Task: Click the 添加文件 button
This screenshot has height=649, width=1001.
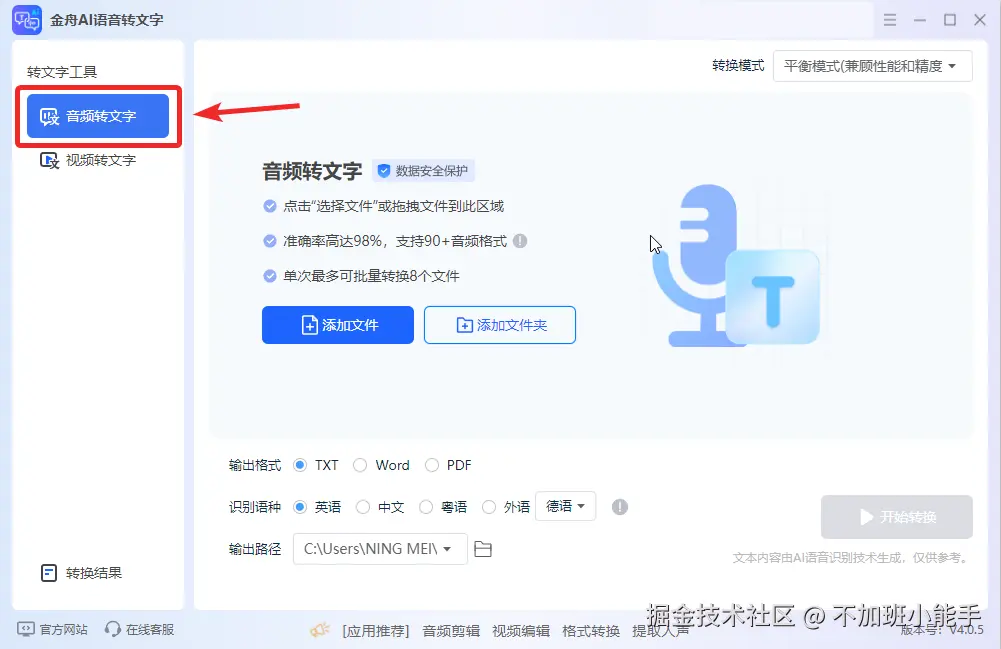Action: click(338, 325)
